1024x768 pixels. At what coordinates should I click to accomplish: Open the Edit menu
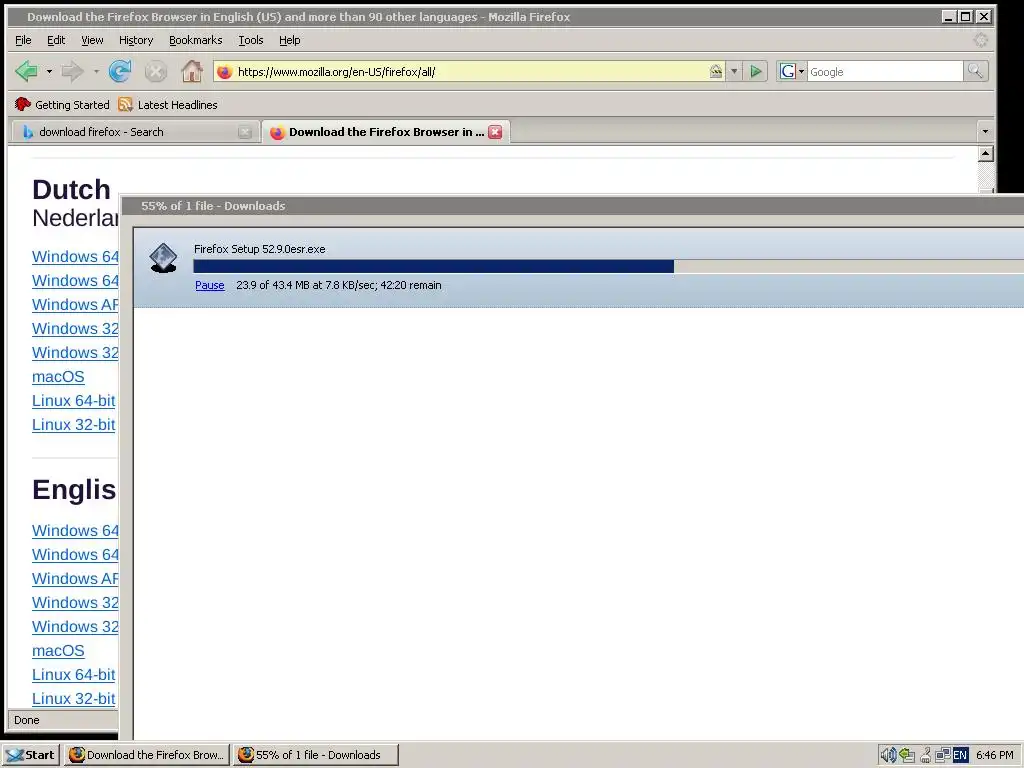pyautogui.click(x=56, y=40)
